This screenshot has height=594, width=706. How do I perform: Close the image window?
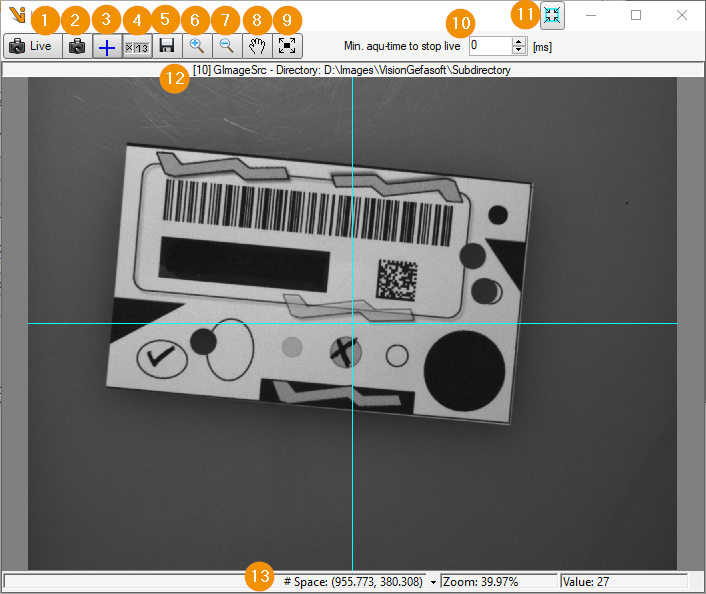[x=682, y=15]
